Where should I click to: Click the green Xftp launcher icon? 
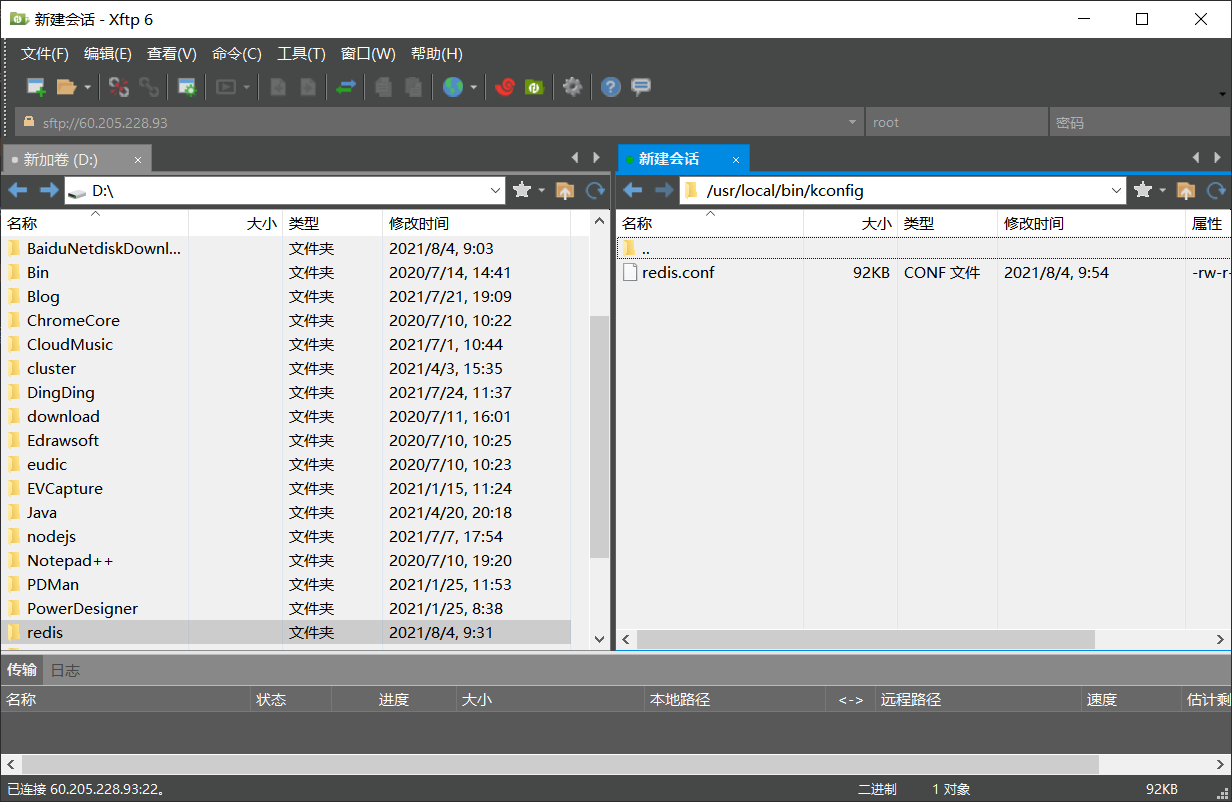point(534,87)
